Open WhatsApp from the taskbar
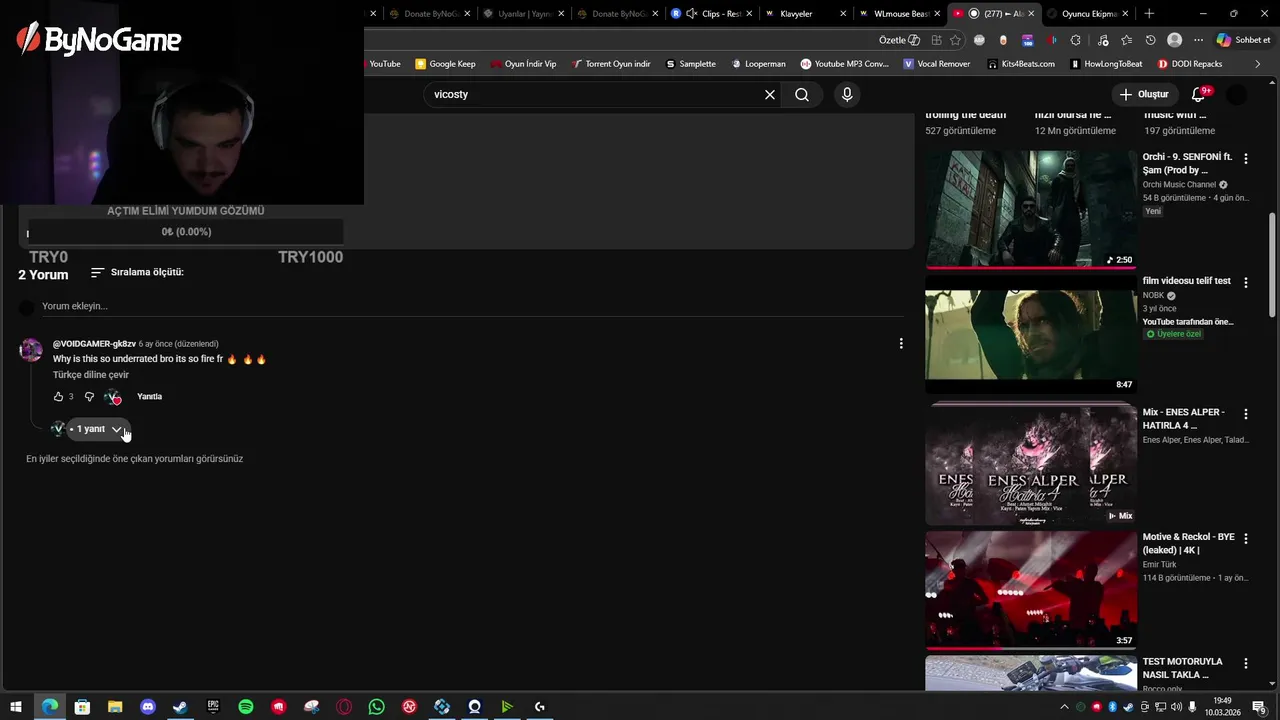 tap(376, 707)
